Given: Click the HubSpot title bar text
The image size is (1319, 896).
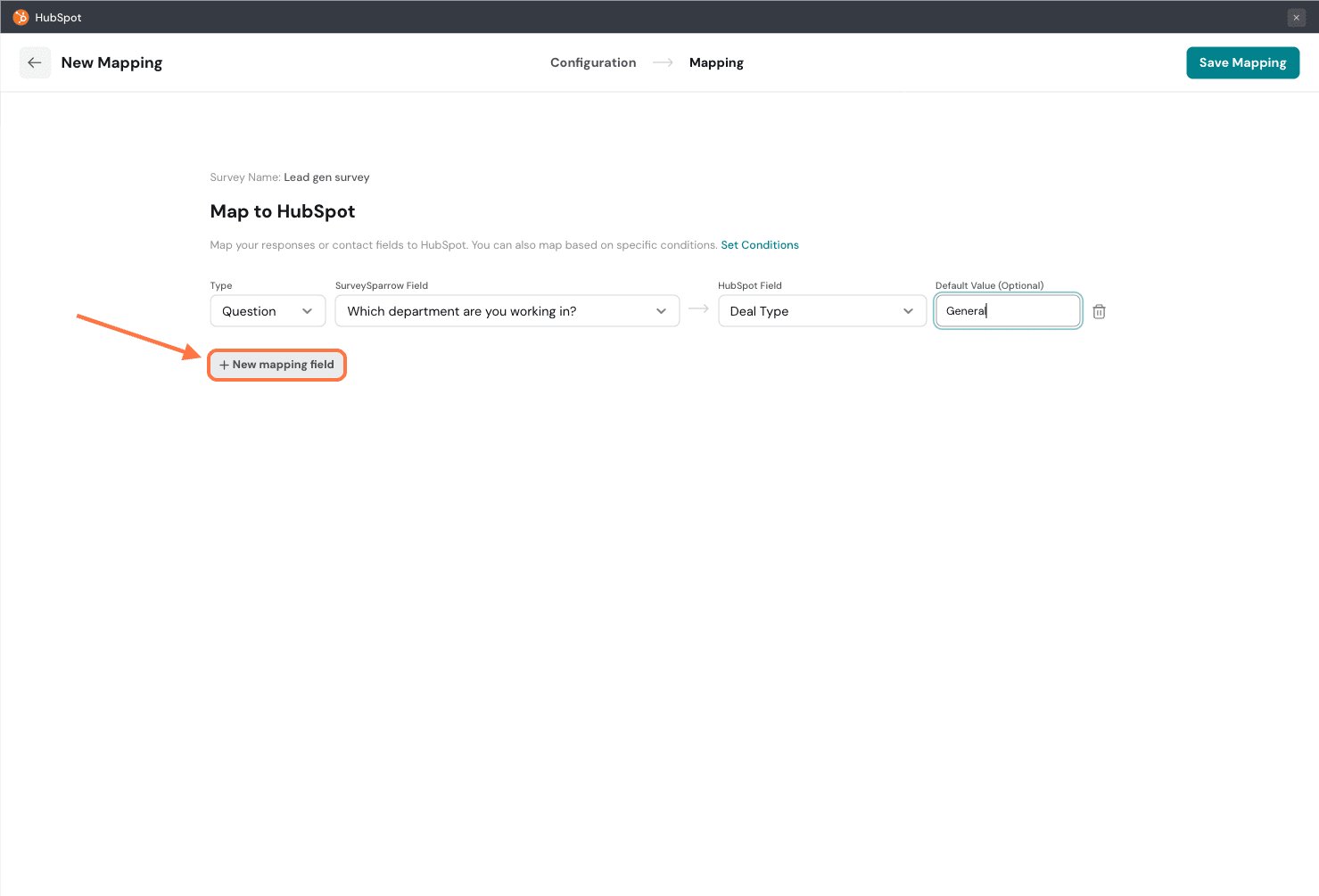Looking at the screenshot, I should [58, 18].
